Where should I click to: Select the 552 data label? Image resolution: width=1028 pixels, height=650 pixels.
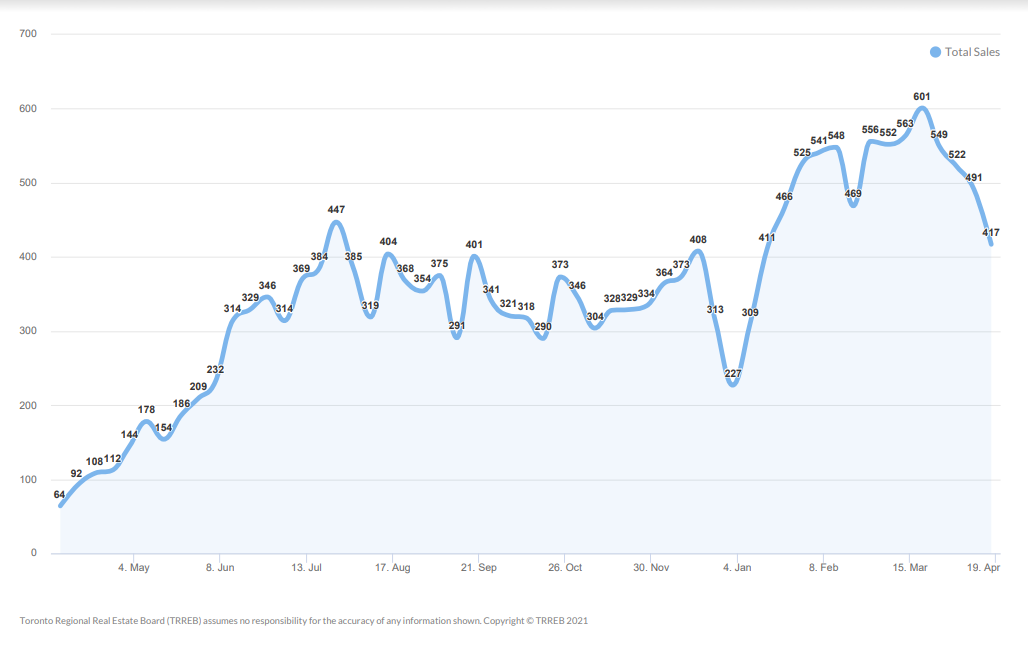click(x=888, y=132)
